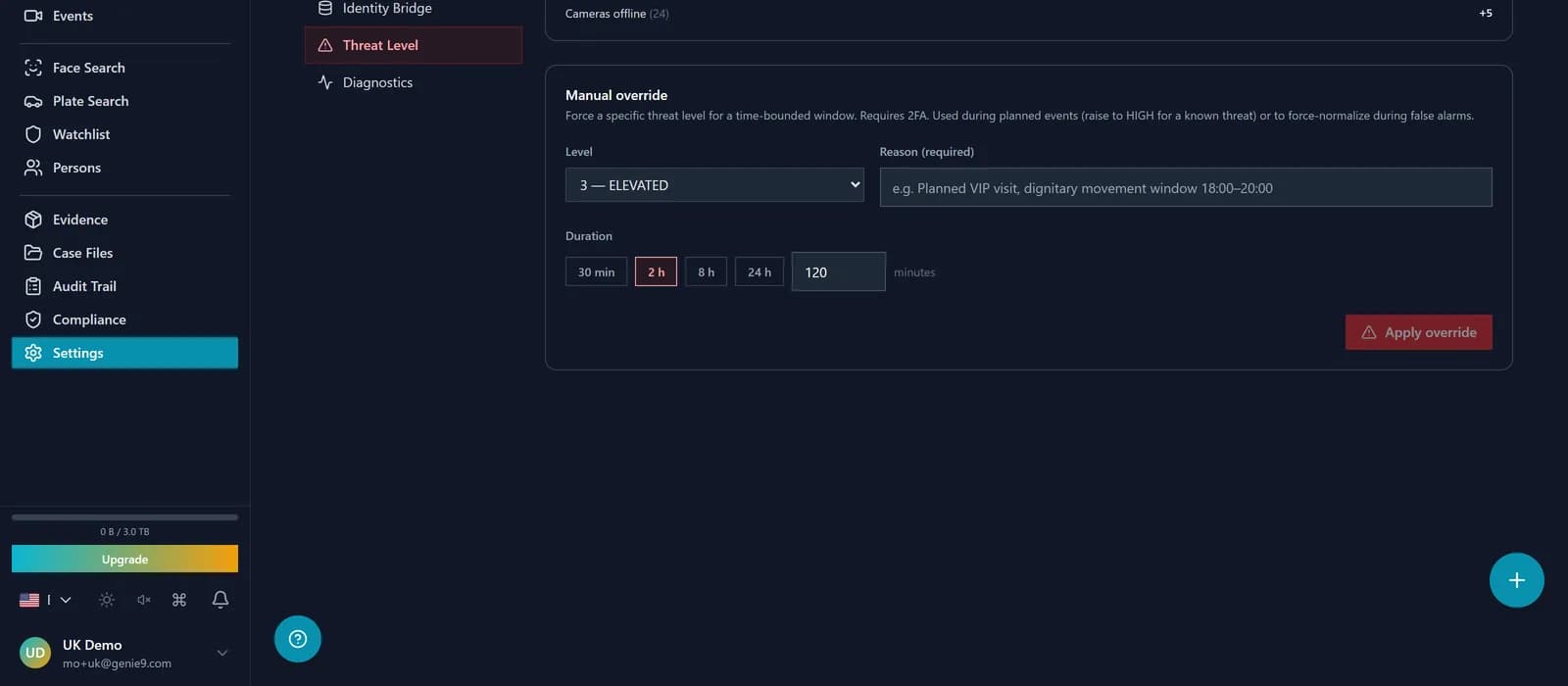Open notifications bell icon
The width and height of the screenshot is (1568, 686).
pos(220,600)
